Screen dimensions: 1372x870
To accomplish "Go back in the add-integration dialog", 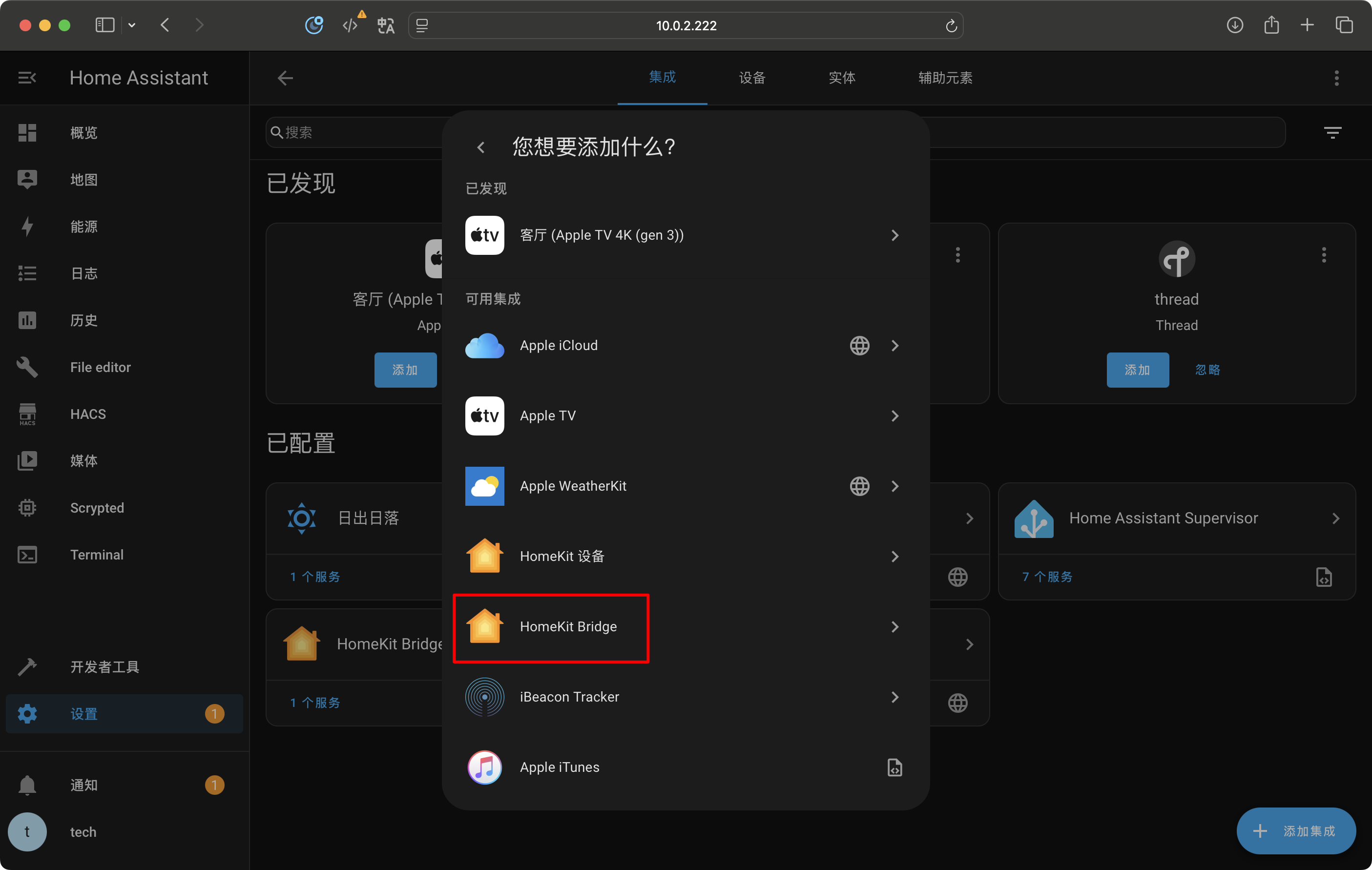I will (481, 147).
